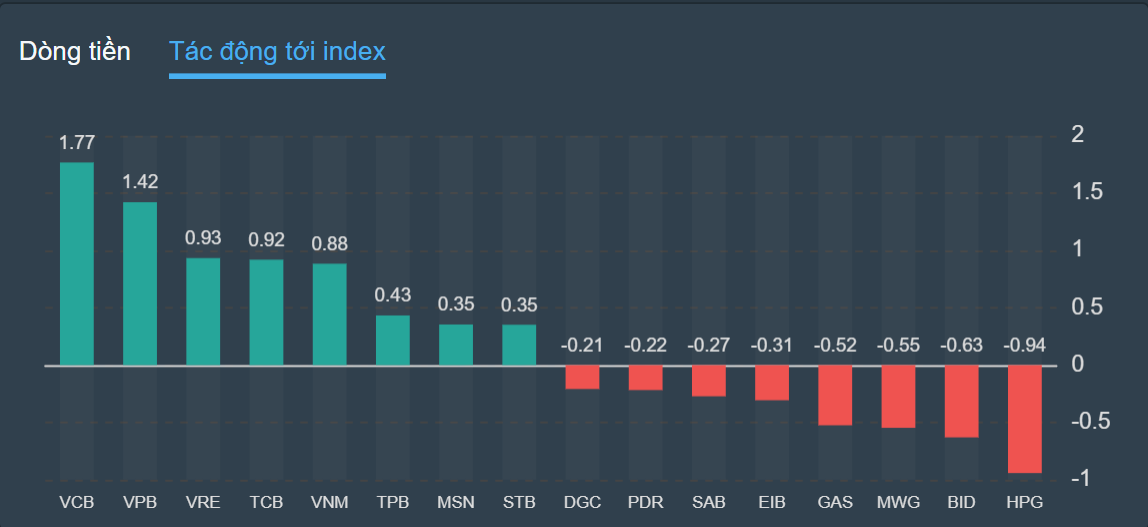Click the TPB bar
Image resolution: width=1148 pixels, height=527 pixels.
click(x=393, y=341)
